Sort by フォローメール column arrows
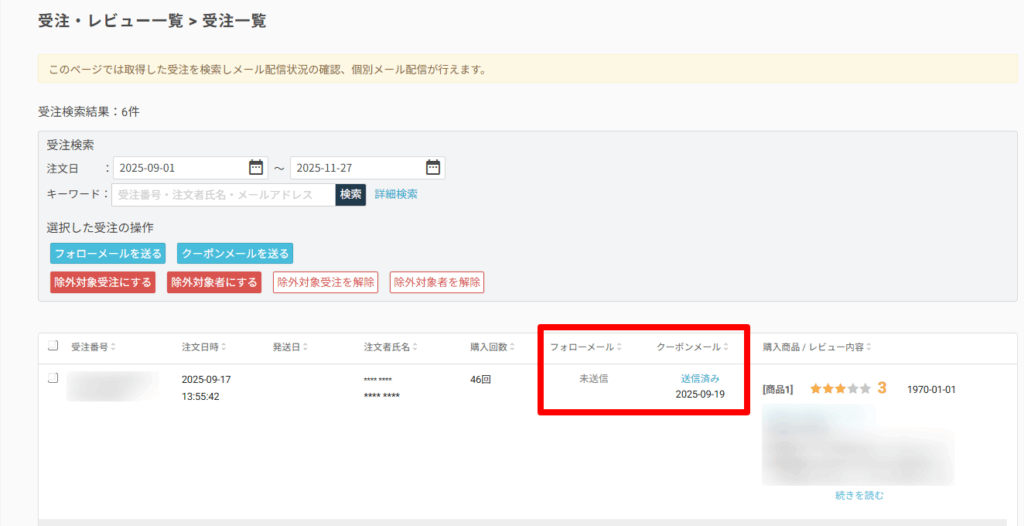 (618, 347)
